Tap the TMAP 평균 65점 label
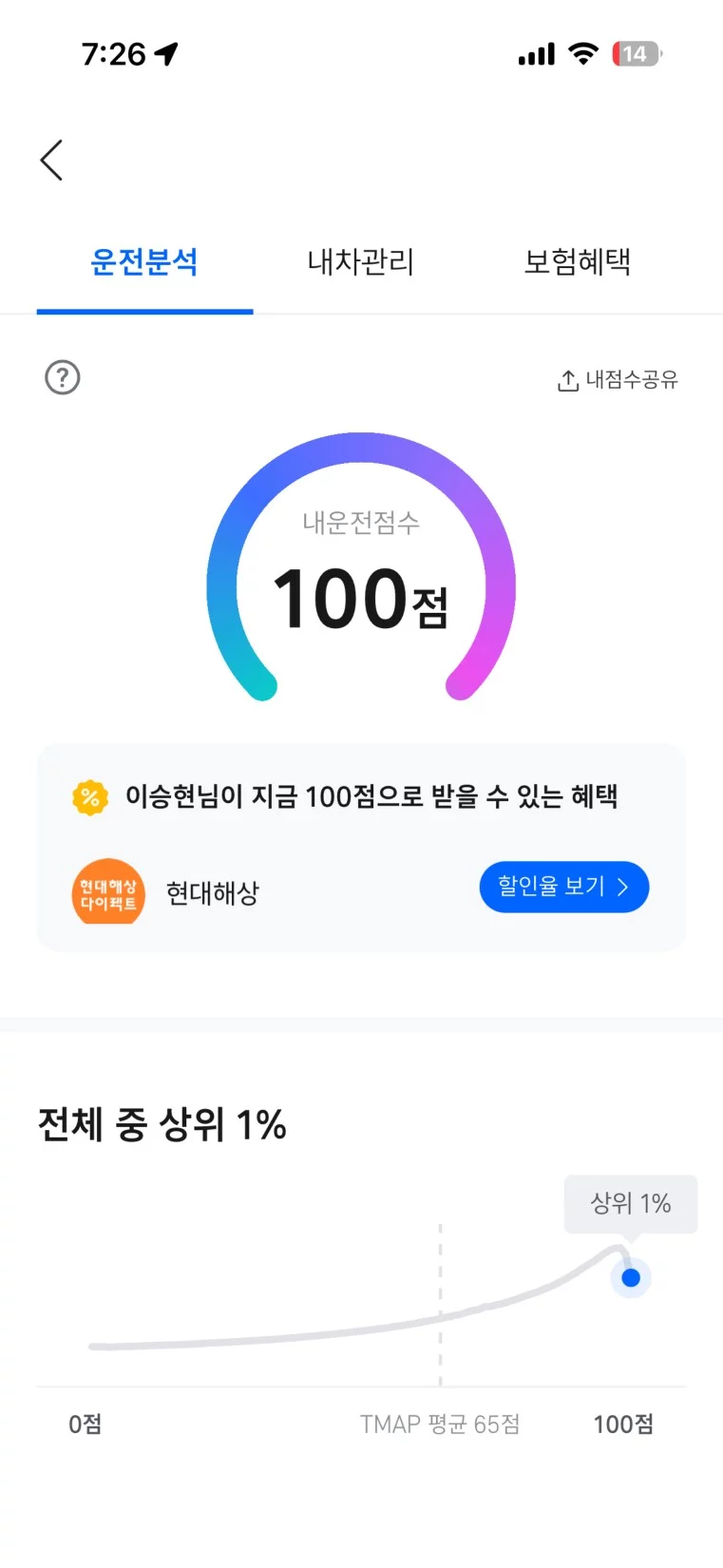This screenshot has height=1568, width=723. click(x=440, y=1425)
